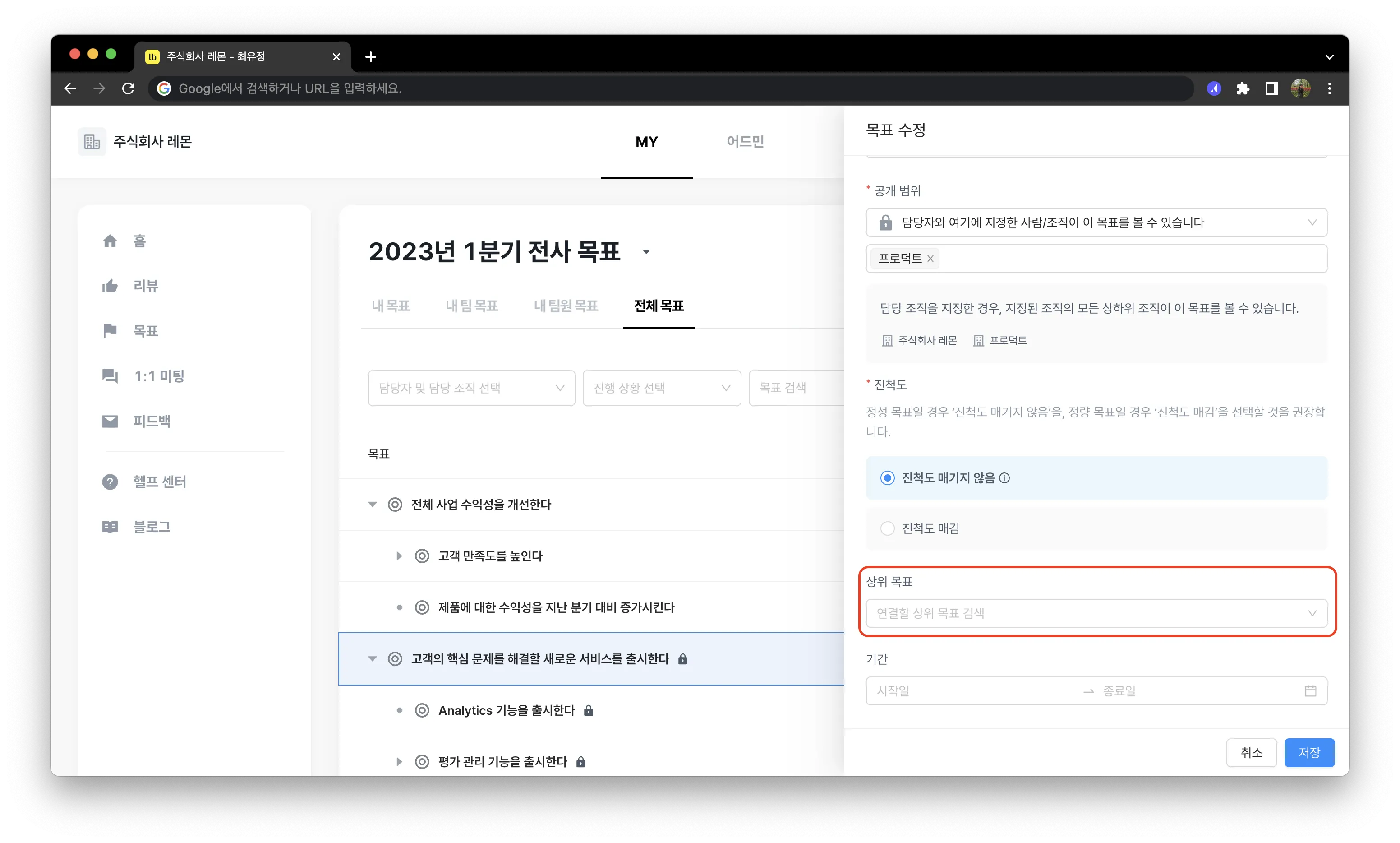This screenshot has height=843, width=1400.
Task: Open the 담당자 및 담당 조직 선택 dropdown
Action: coord(471,388)
